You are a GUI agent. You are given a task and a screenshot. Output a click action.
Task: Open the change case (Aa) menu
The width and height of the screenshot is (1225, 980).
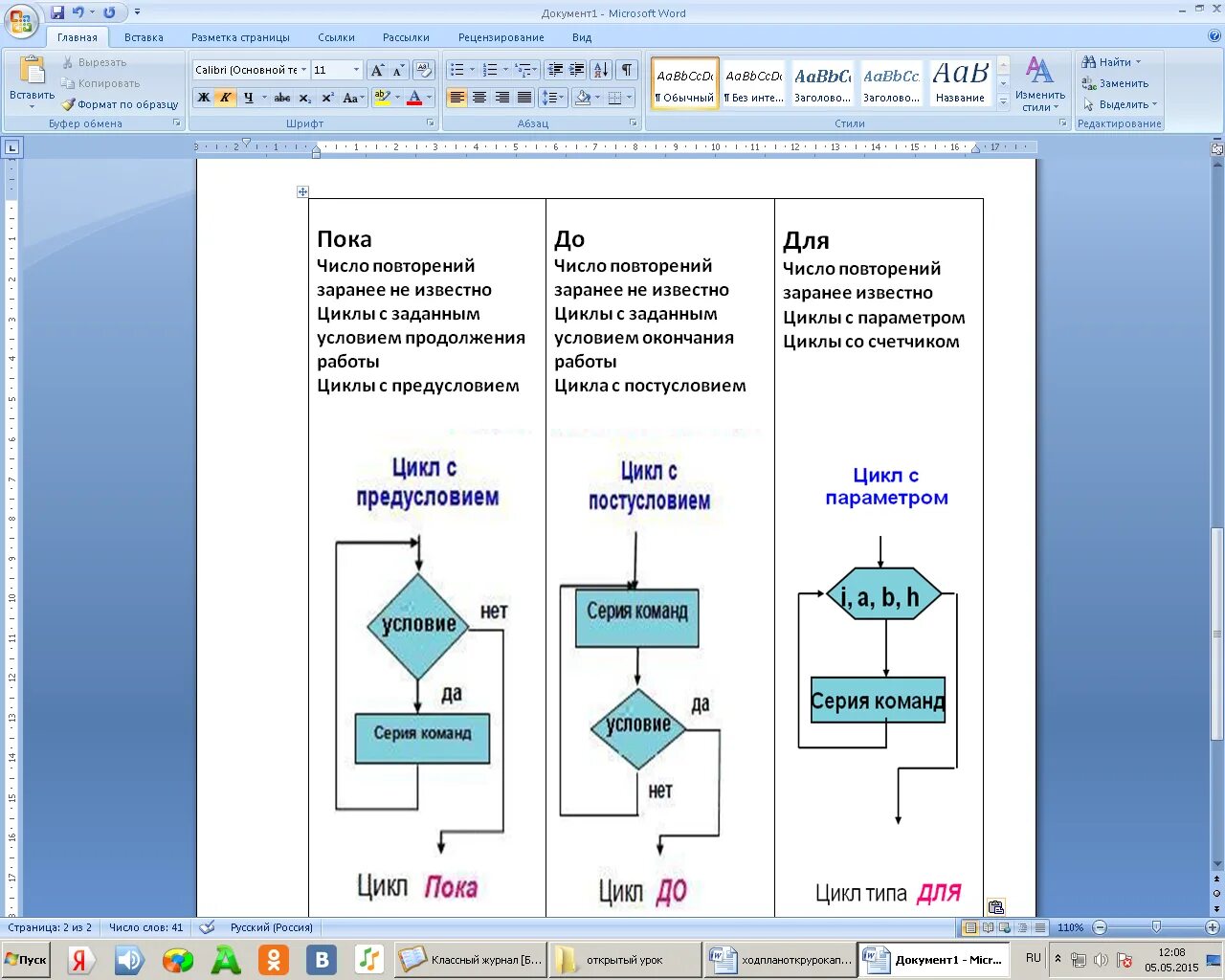tap(352, 98)
